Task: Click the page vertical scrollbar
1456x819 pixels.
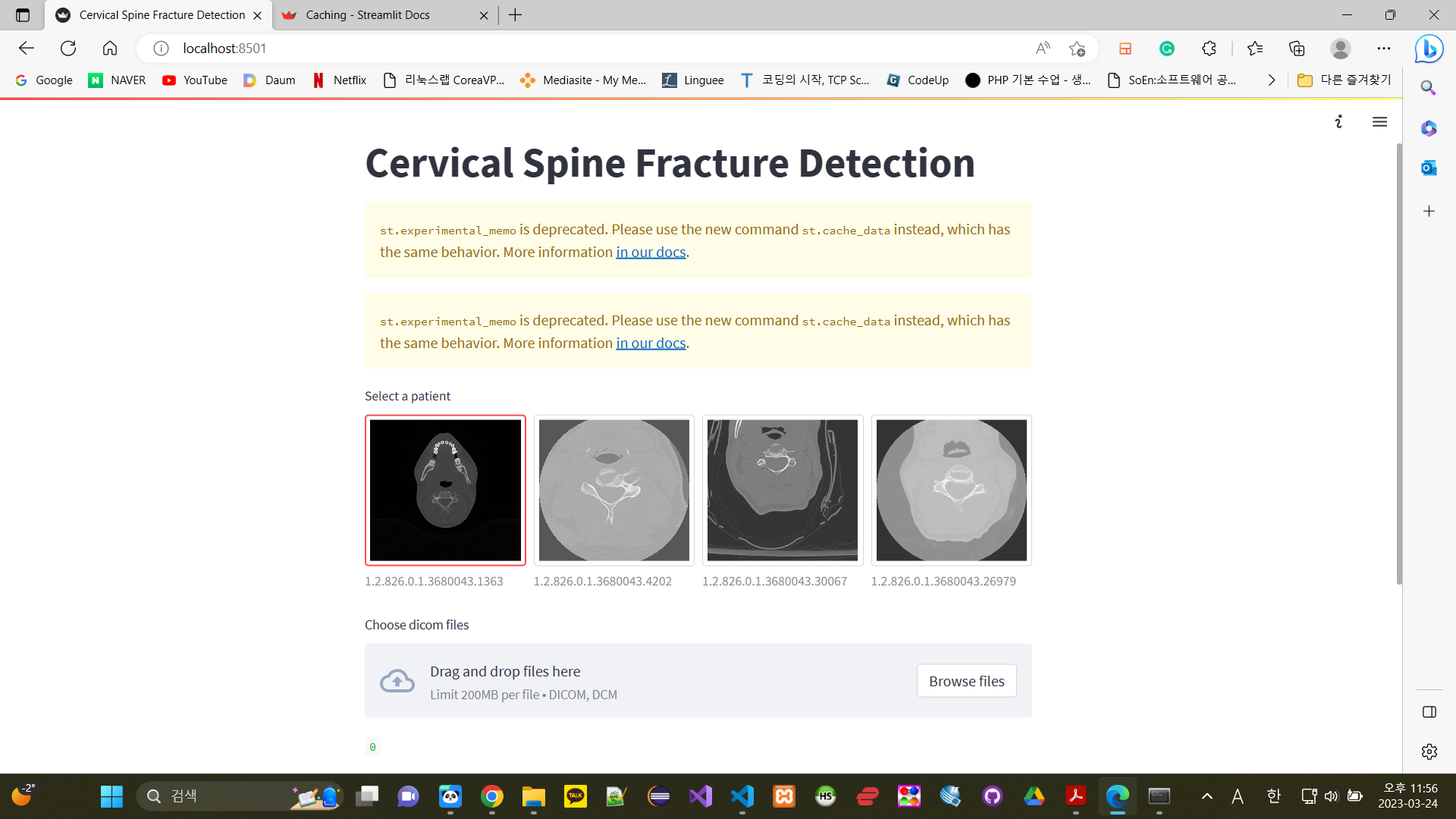Action: [1399, 364]
